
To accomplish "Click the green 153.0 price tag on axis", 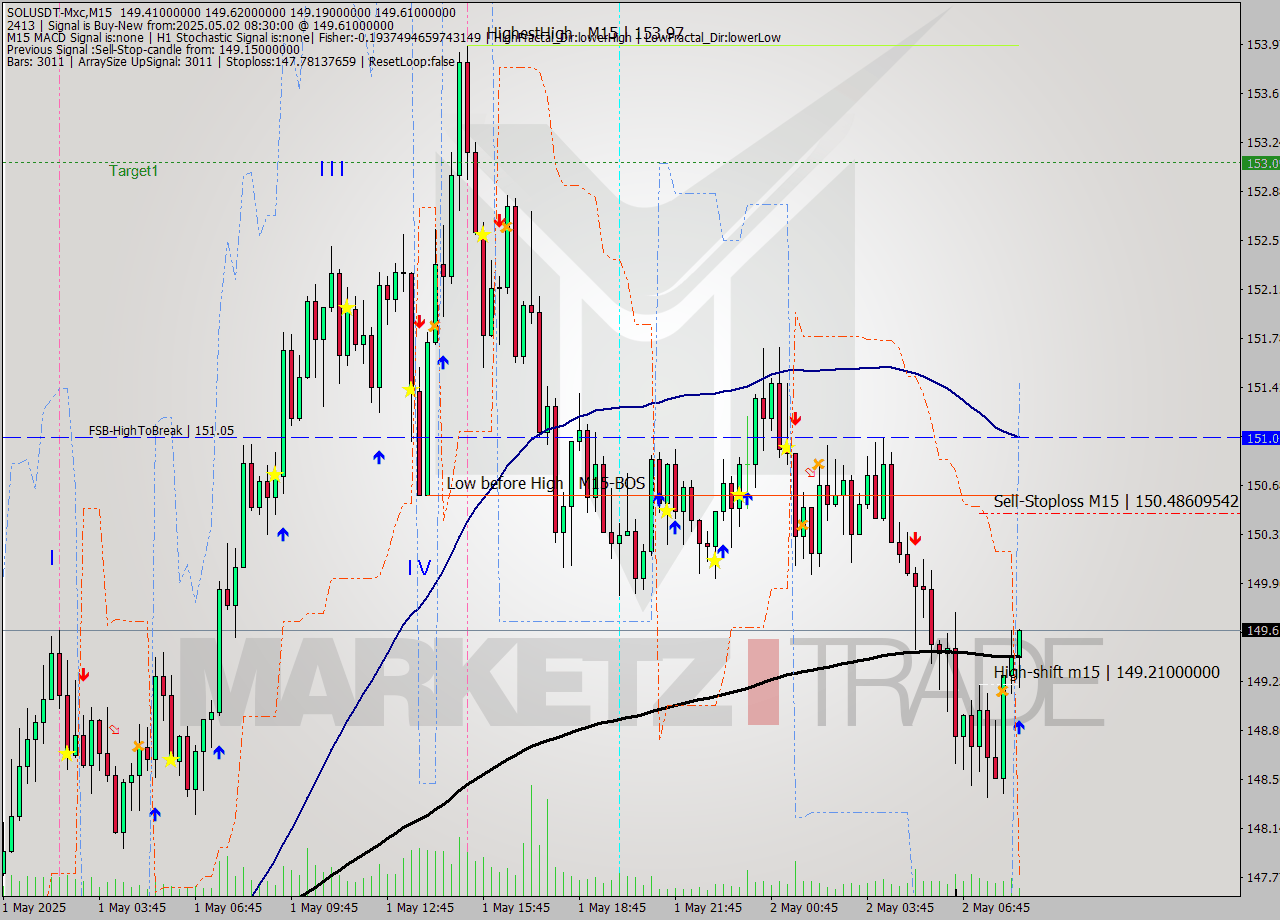I will 1259,163.
